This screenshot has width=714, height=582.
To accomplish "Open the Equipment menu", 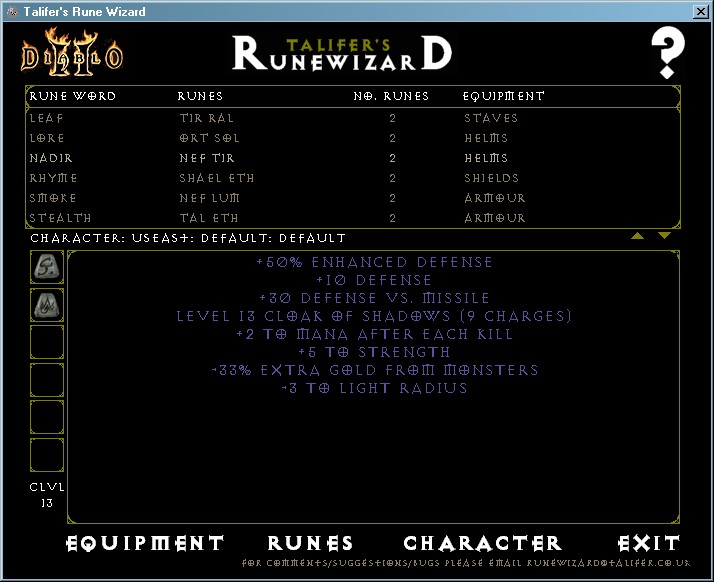I will click(145, 543).
